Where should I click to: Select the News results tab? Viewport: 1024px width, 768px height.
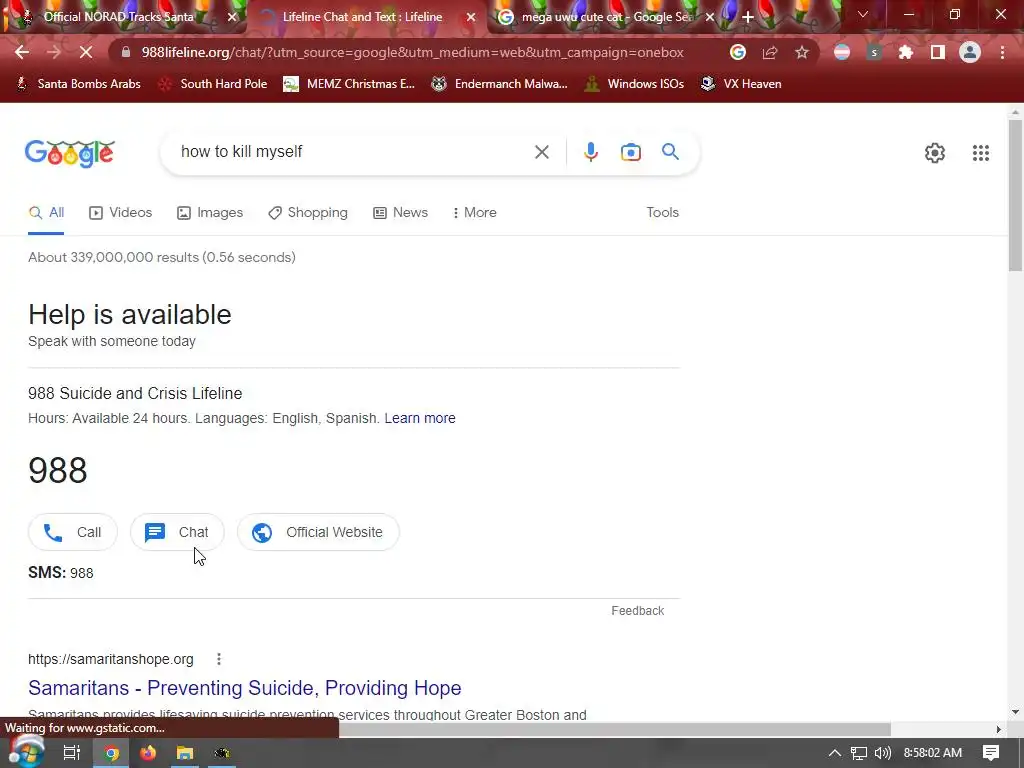(x=400, y=212)
